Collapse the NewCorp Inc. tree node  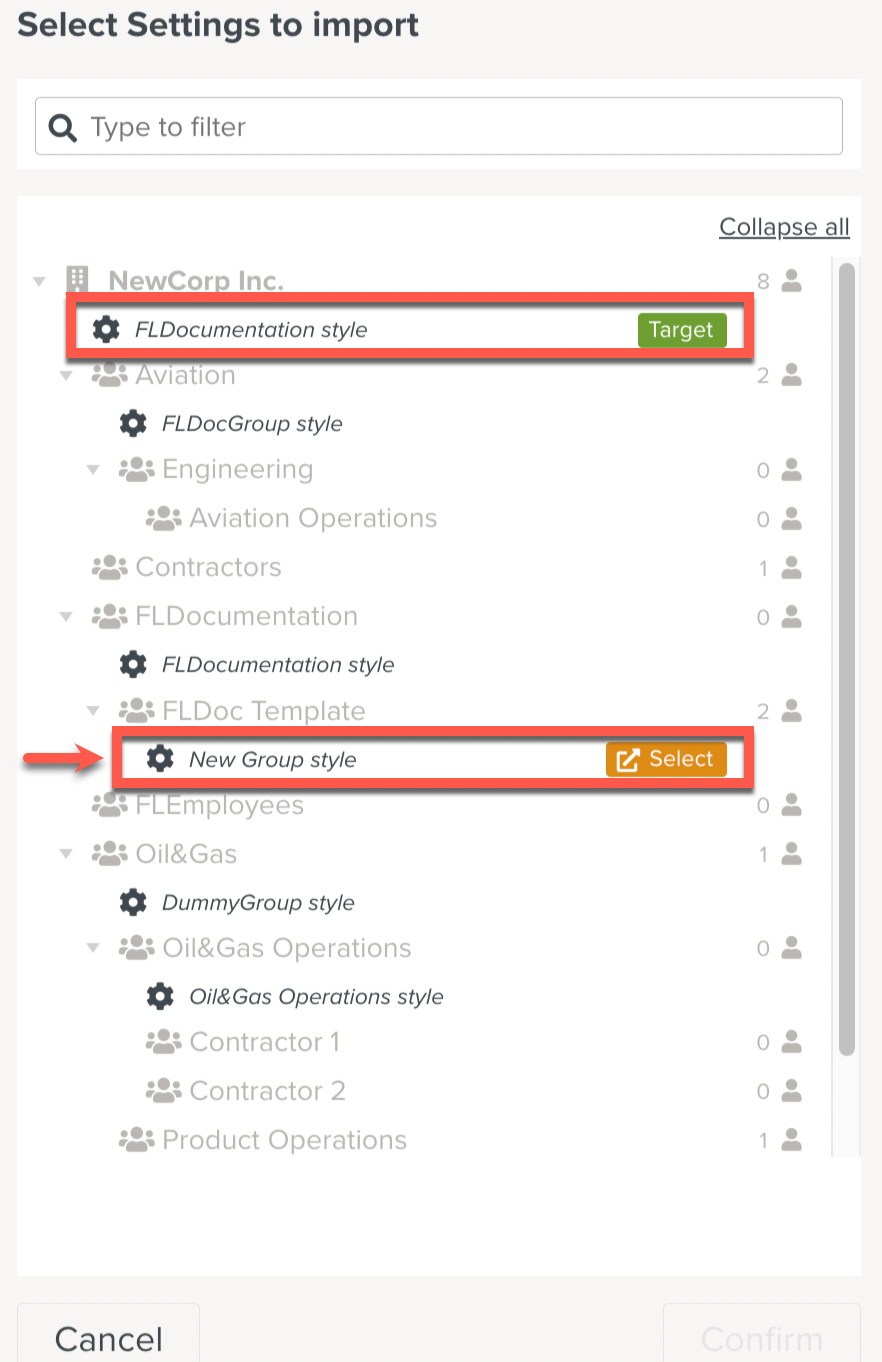(x=40, y=281)
